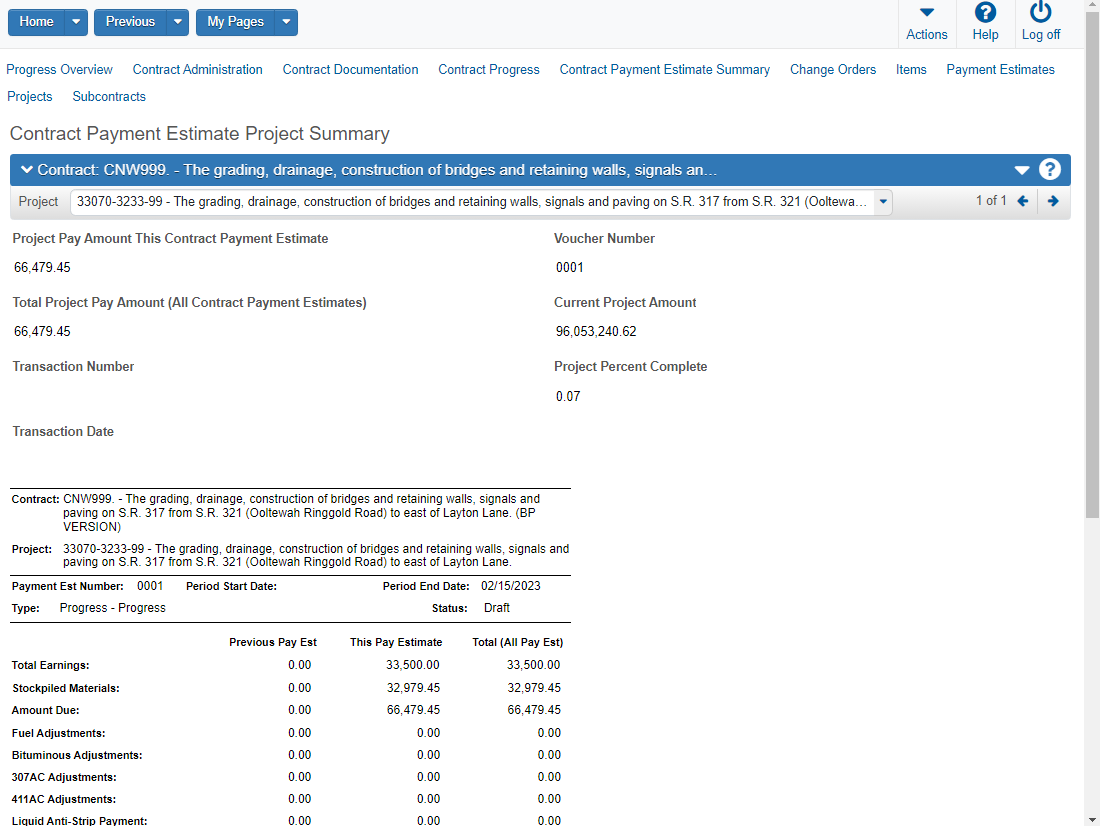Click the 1 of 1 project counter
This screenshot has height=826, width=1100.
(991, 201)
